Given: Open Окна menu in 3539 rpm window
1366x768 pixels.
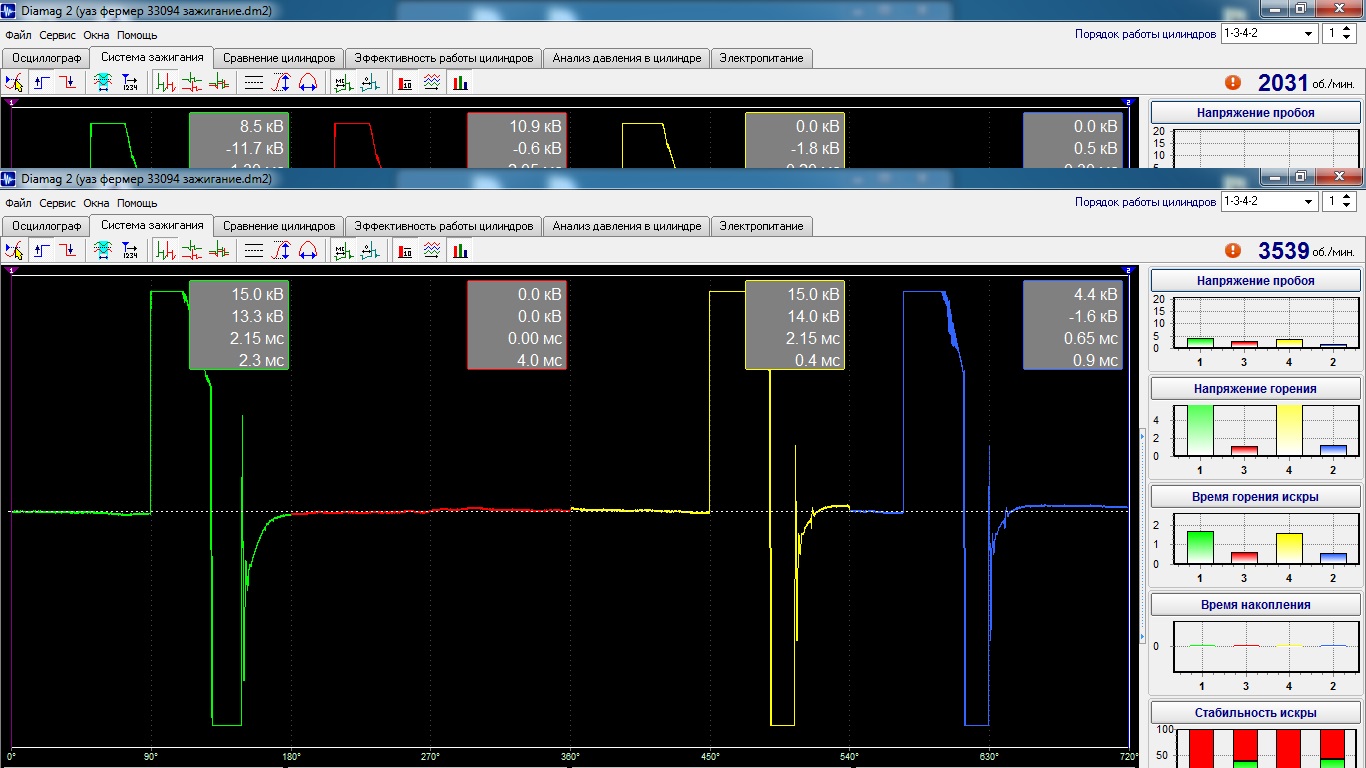Looking at the screenshot, I should tap(96, 203).
